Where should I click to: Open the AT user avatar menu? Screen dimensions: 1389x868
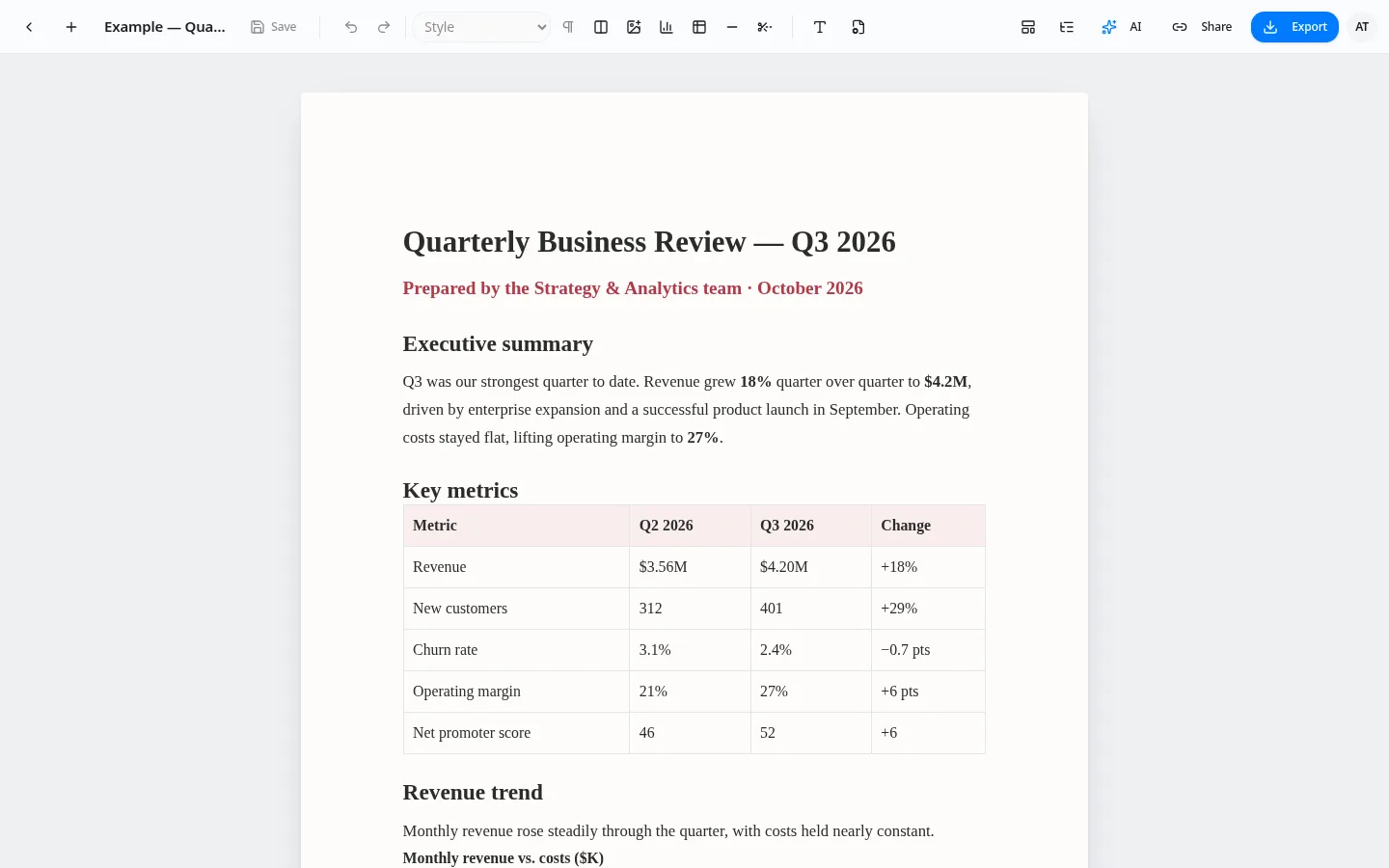point(1362,27)
